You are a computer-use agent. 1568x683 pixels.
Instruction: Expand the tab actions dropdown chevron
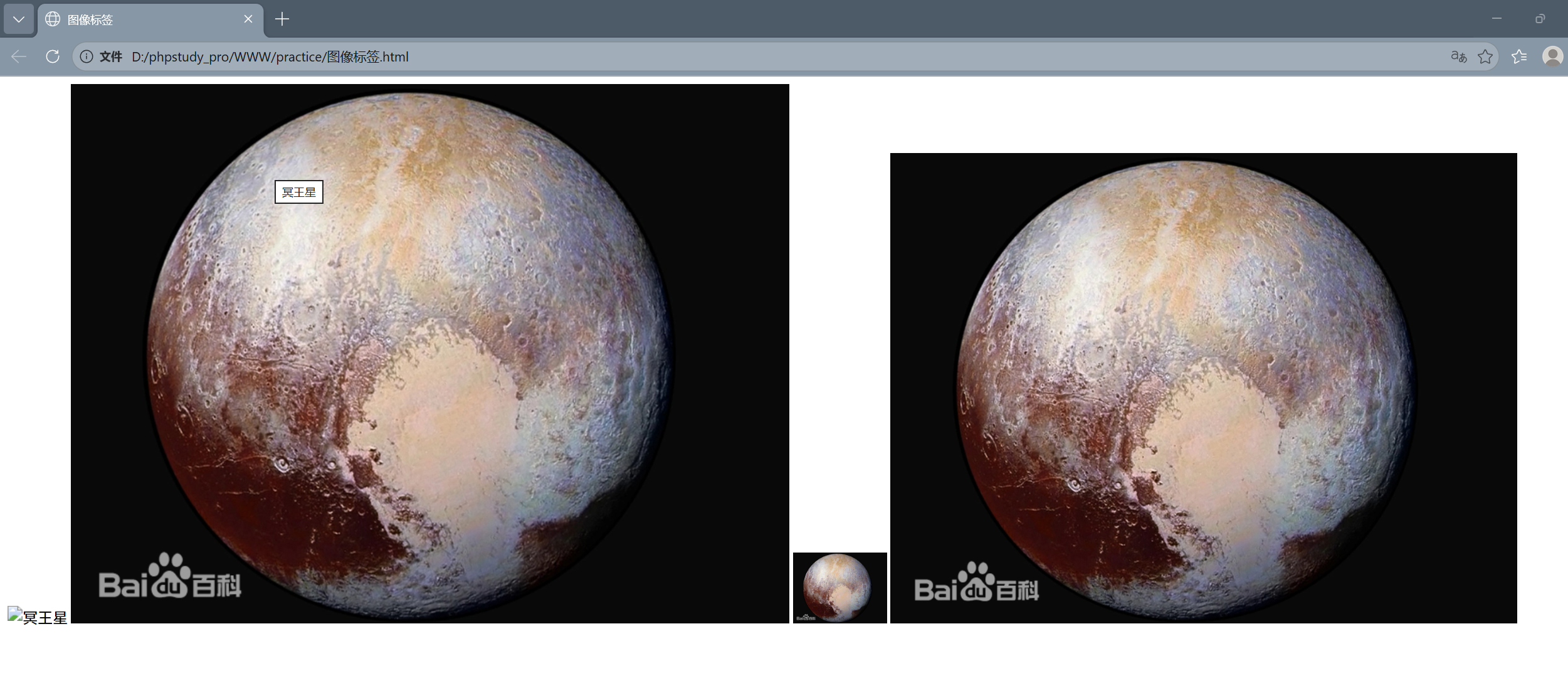[x=19, y=19]
